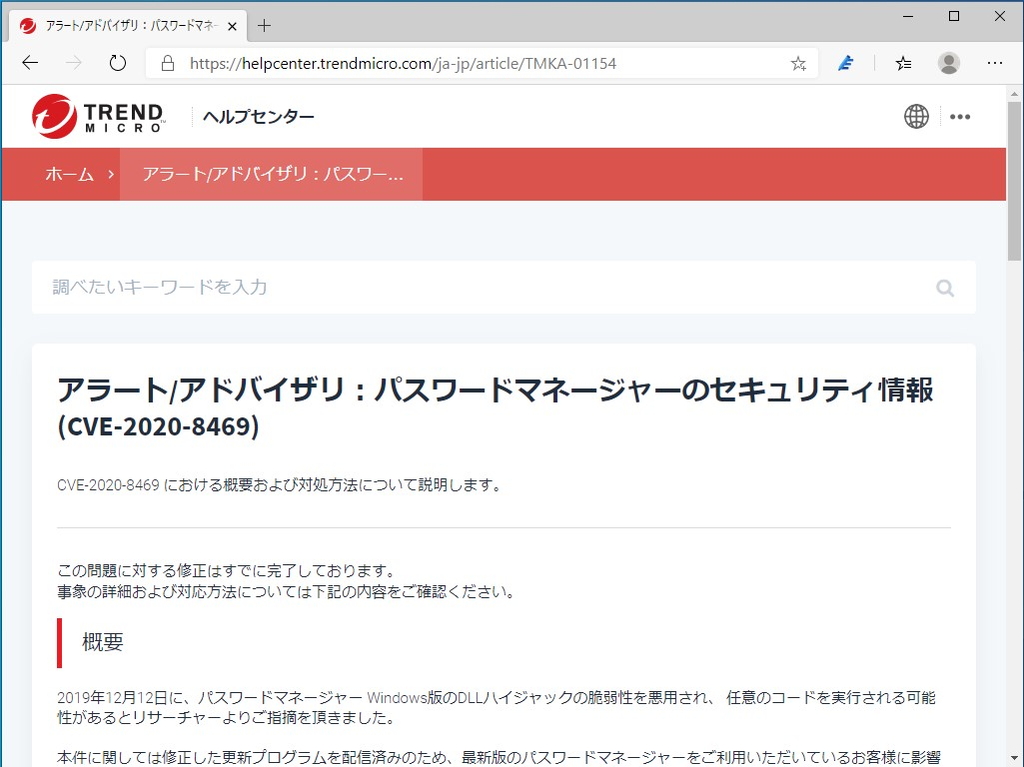Open Edge's annotation pen tool
Viewport: 1024px width, 767px height.
pyautogui.click(x=845, y=62)
